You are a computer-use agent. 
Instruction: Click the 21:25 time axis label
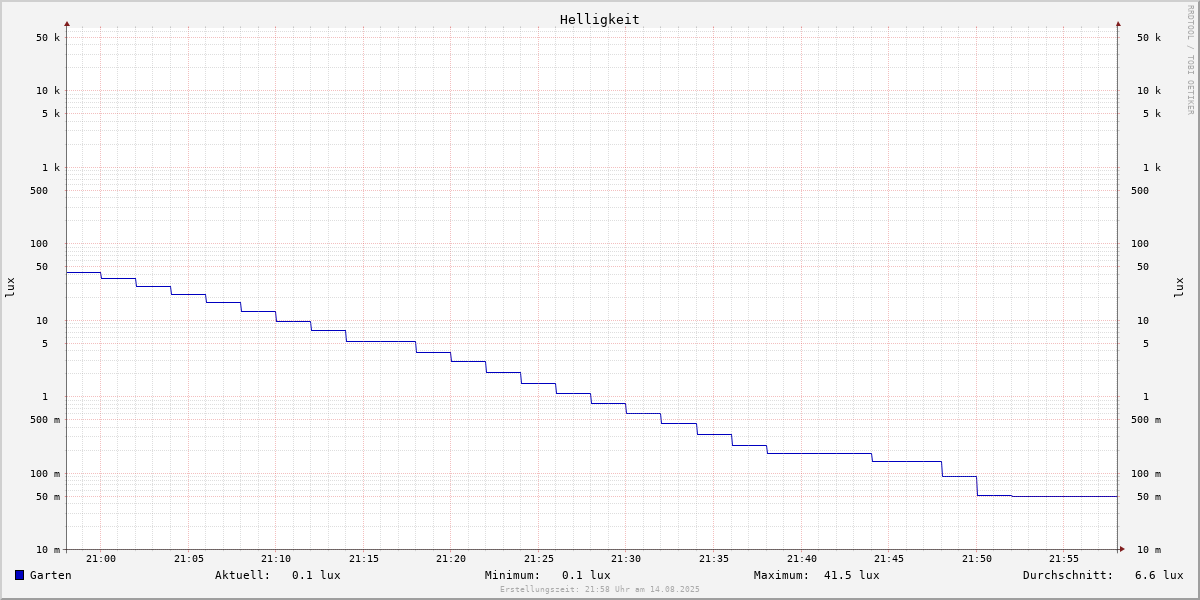(539, 559)
